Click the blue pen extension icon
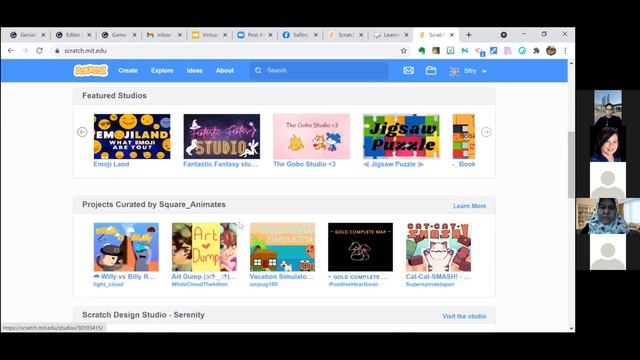The height and width of the screenshot is (360, 640). pos(493,51)
